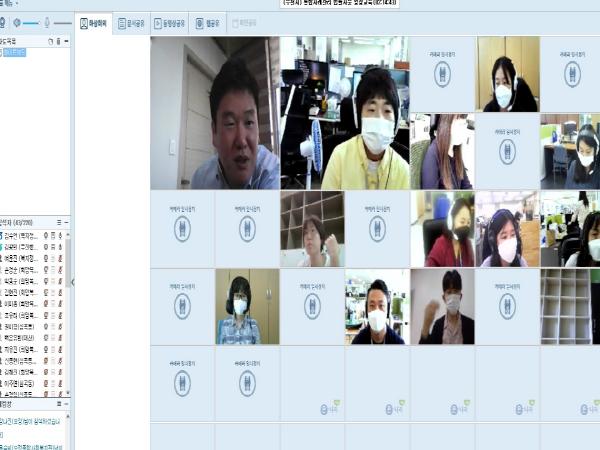Click the meeting title text at top center
This screenshot has height=450, width=600.
[339, 3]
